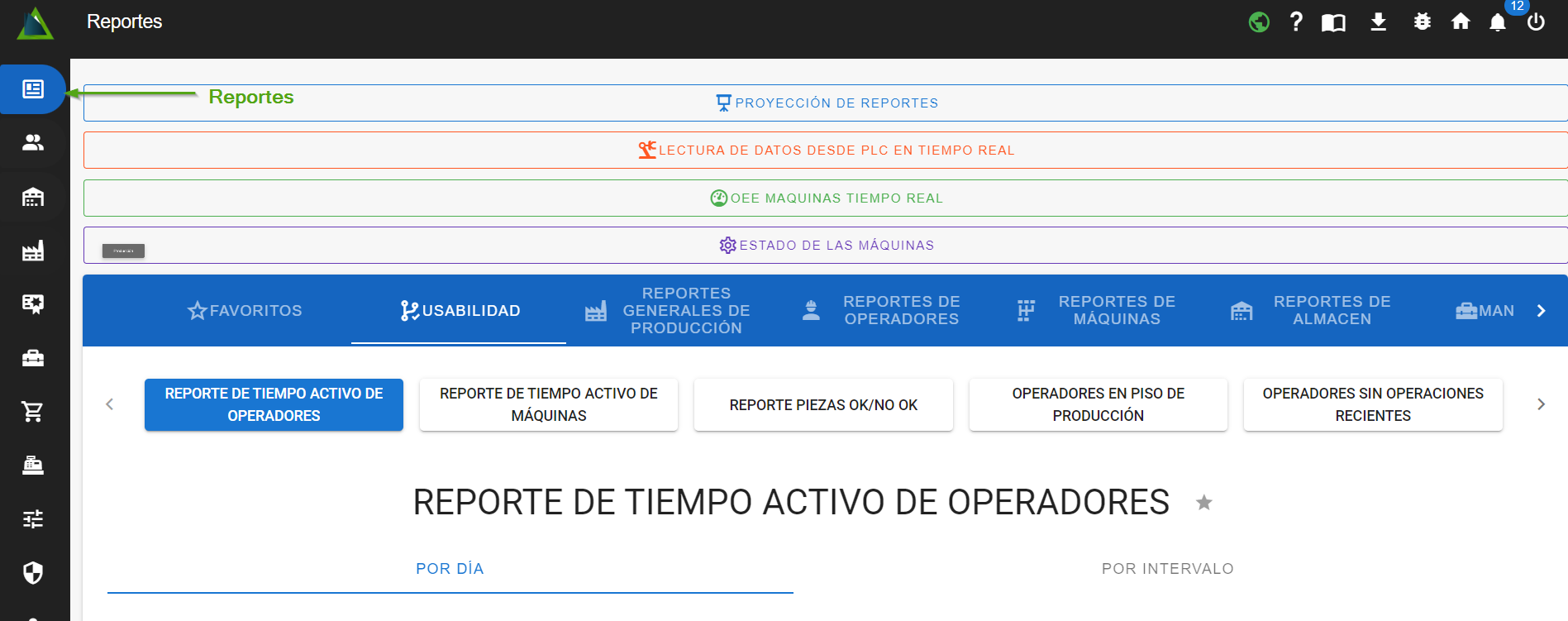1568x621 pixels.
Task: Open Estado de las Máquinas
Action: tap(826, 246)
